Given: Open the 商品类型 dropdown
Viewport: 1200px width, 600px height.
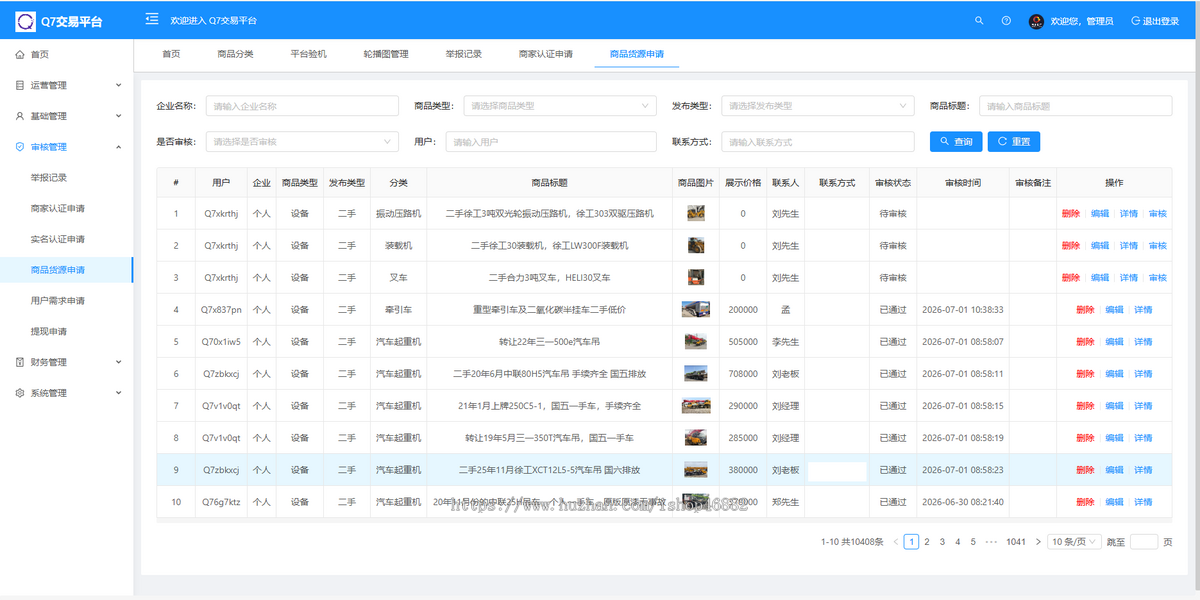Looking at the screenshot, I should (x=560, y=106).
